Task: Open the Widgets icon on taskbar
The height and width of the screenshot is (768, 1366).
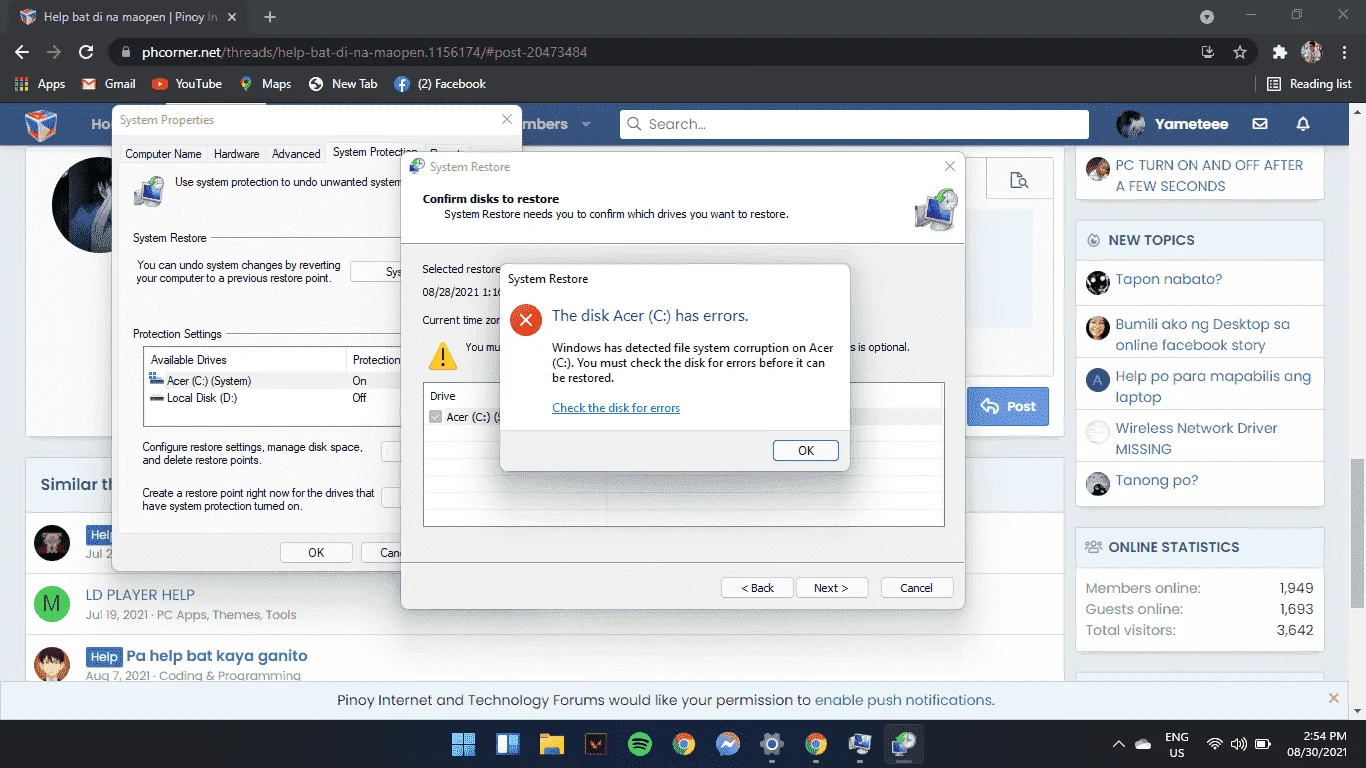Action: pyautogui.click(x=507, y=744)
